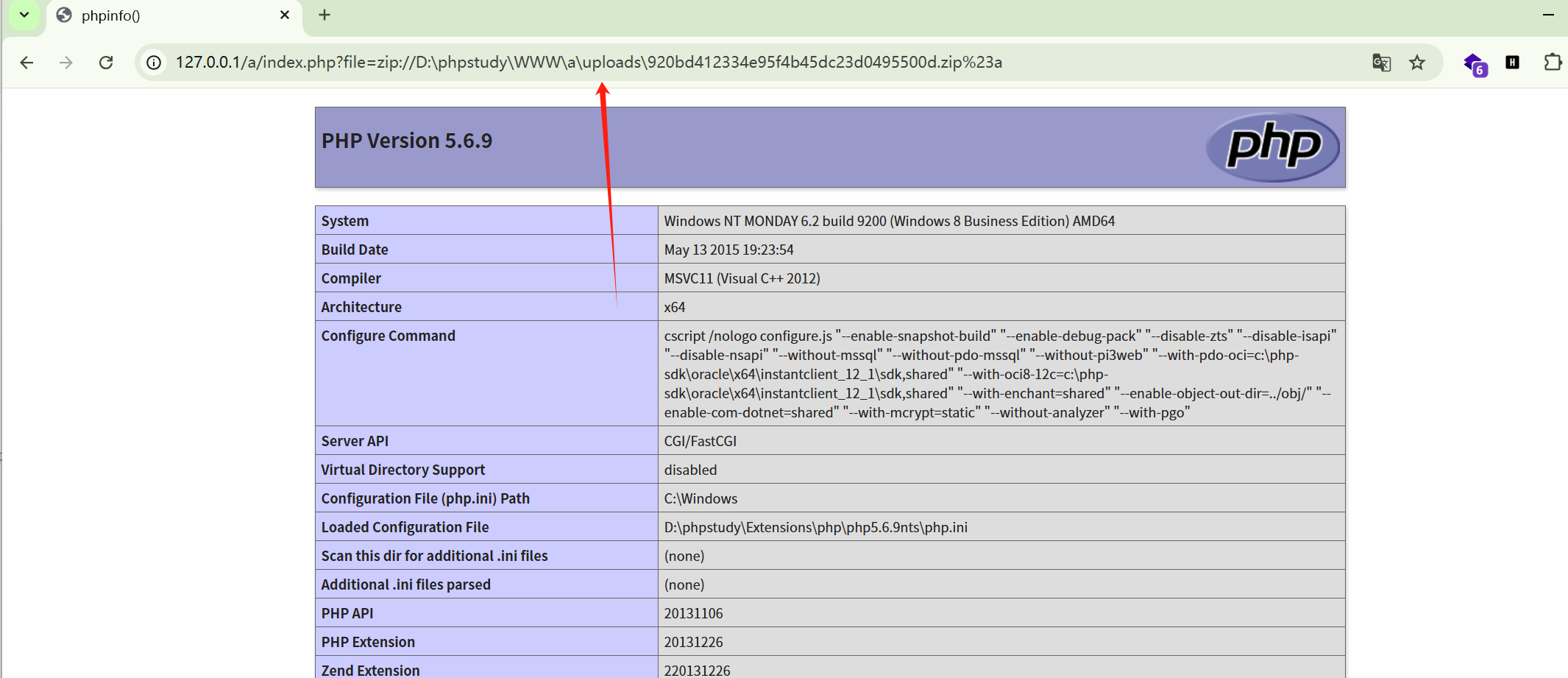1568x678 pixels.
Task: Select '(none)' in Additional .ini files parsed row
Action: [684, 585]
